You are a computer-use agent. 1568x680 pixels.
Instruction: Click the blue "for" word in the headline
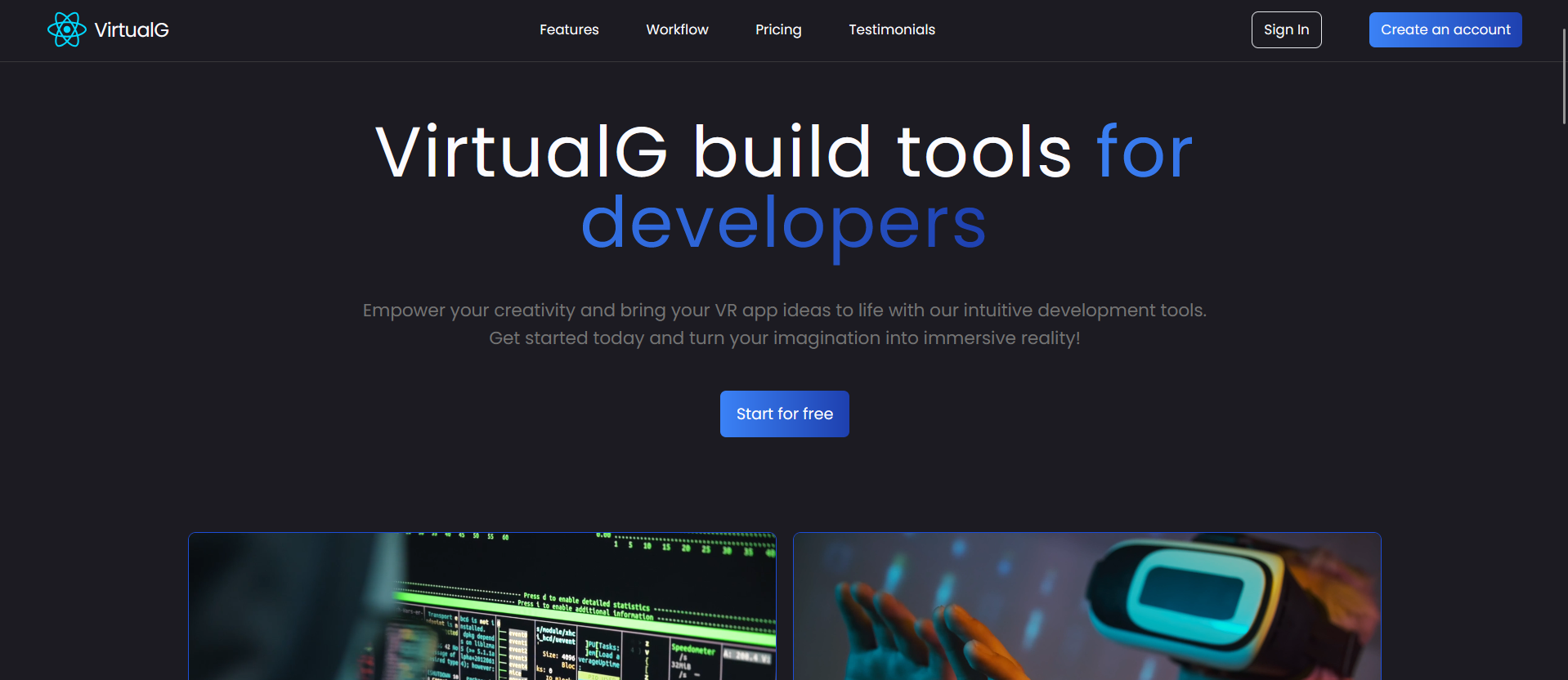(x=1144, y=152)
